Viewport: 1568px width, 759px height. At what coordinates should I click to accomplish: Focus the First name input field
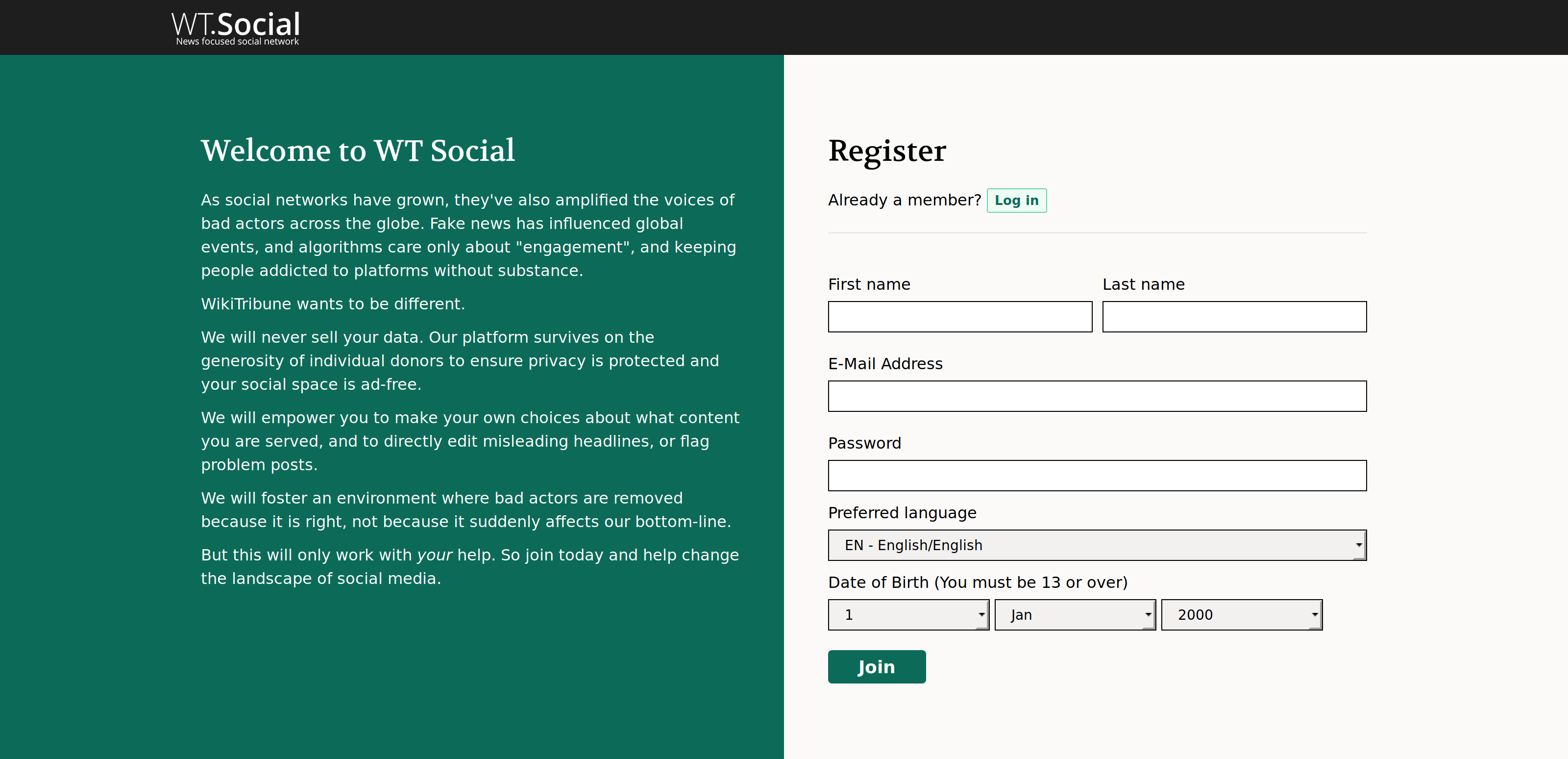tap(960, 317)
